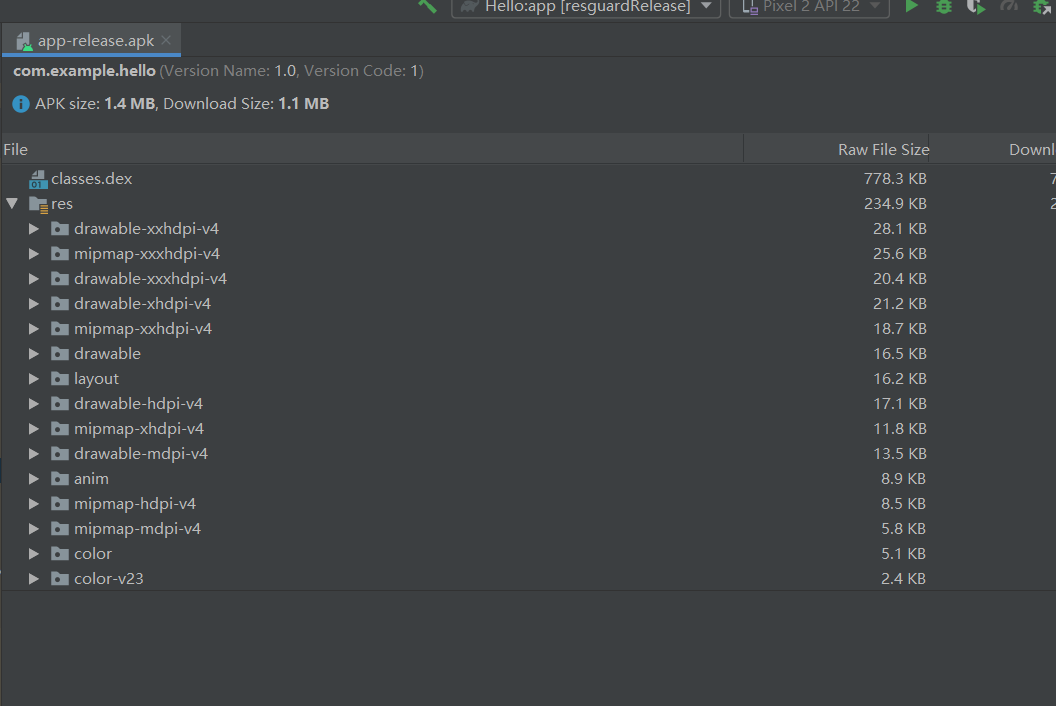1056x706 pixels.
Task: Expand the drawable-hdpi-v4 folder
Action: coord(33,404)
